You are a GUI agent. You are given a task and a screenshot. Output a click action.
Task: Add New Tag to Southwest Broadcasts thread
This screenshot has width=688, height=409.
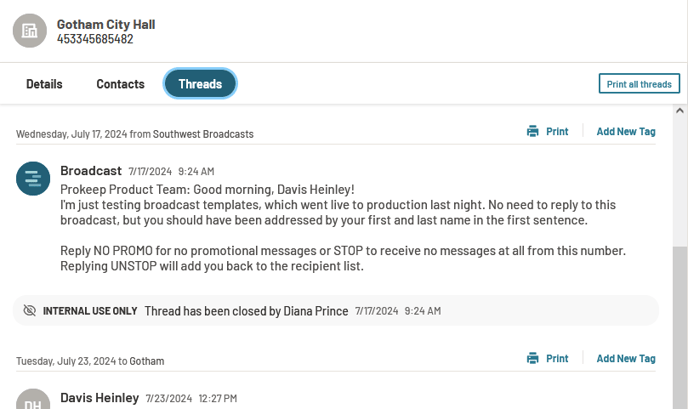pos(626,131)
